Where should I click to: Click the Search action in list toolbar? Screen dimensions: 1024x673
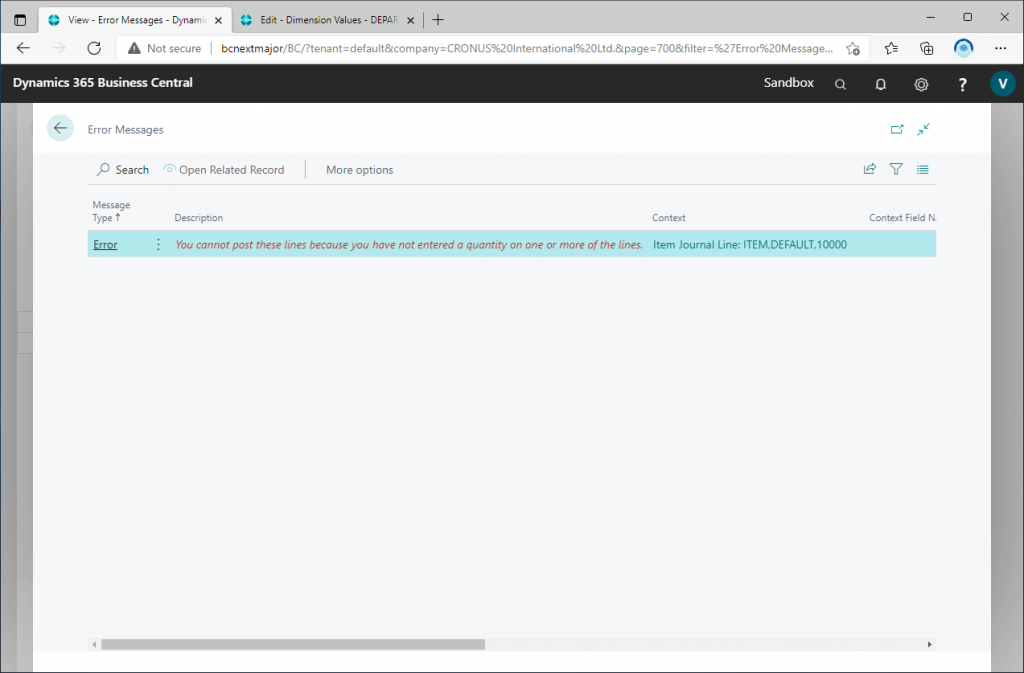122,170
